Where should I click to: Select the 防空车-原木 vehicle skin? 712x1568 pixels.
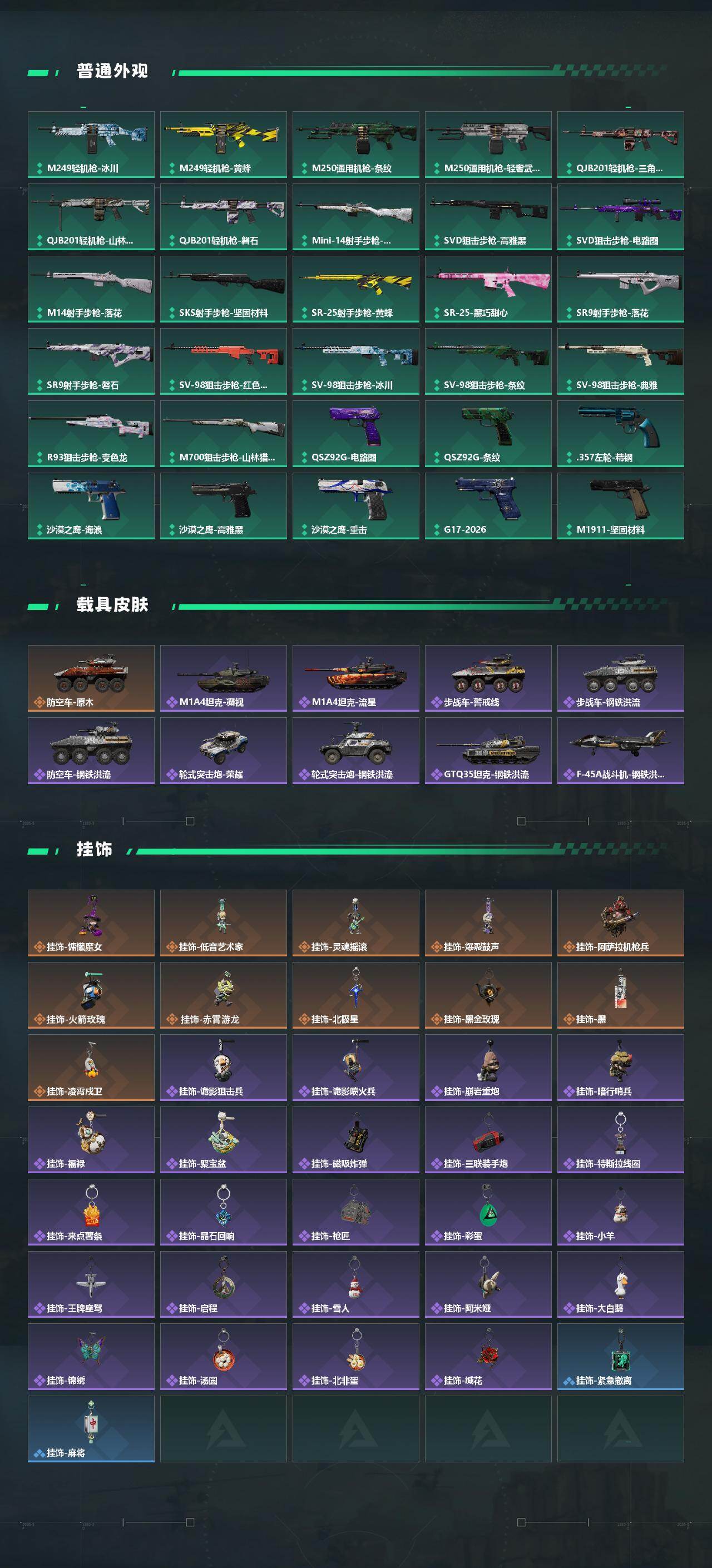click(91, 678)
